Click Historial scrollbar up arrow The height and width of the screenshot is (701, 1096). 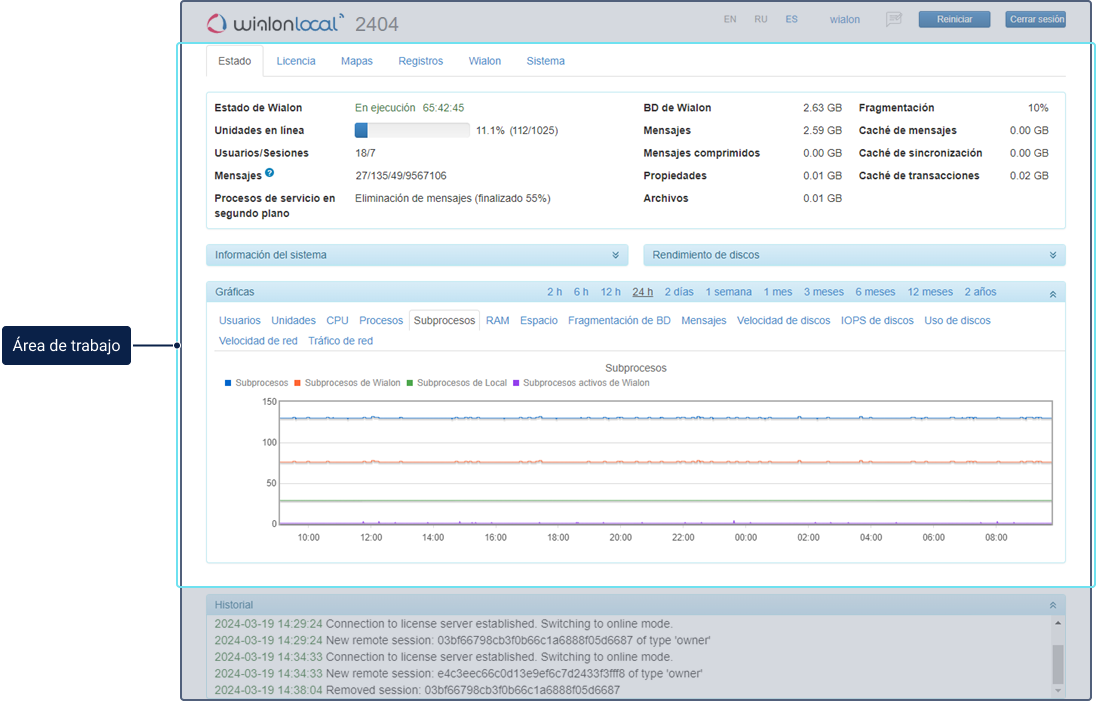tap(1058, 623)
